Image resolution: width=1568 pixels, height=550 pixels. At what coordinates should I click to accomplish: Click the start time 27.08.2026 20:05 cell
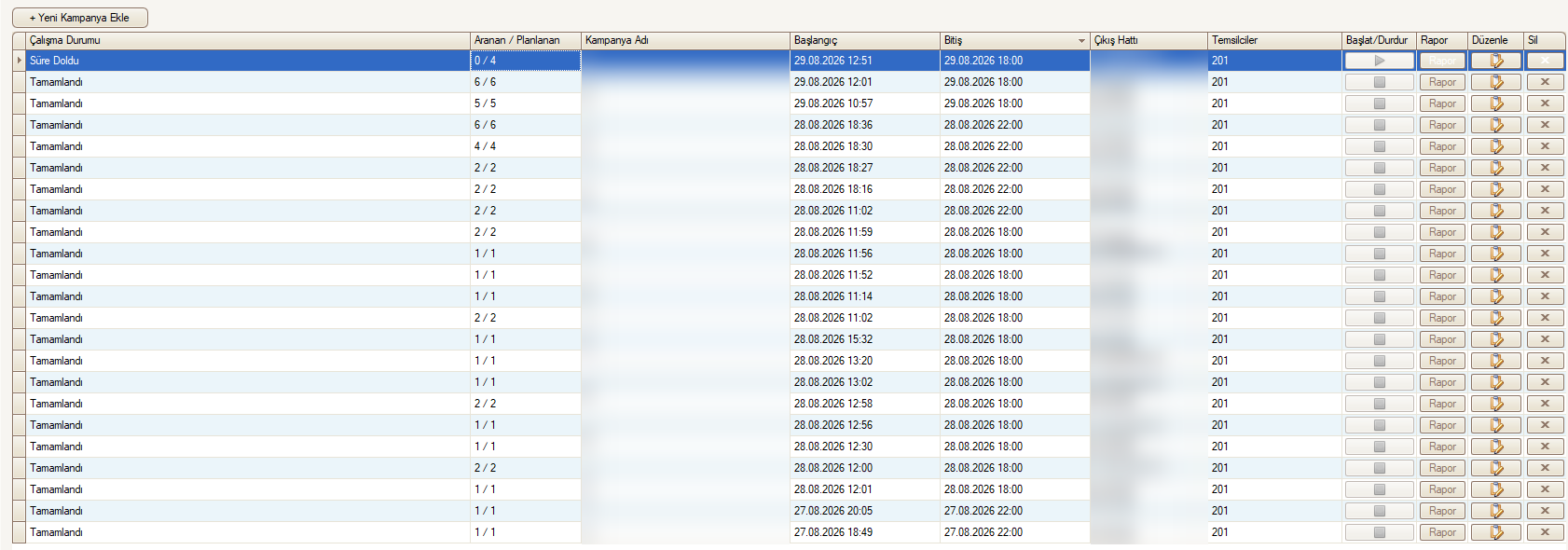tap(865, 511)
